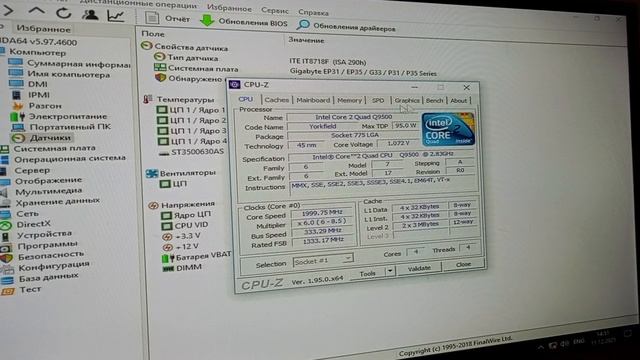Click the AIDA64 forward navigation arrow
The height and width of the screenshot is (360, 640).
point(8,11)
